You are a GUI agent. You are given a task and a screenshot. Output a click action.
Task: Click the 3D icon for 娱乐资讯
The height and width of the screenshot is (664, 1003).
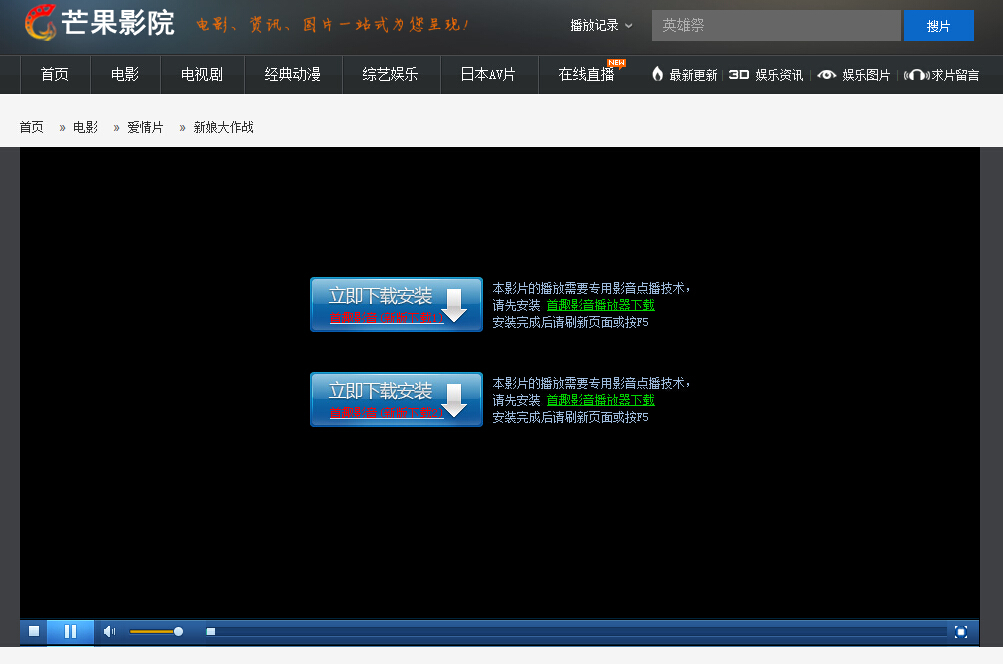738,74
